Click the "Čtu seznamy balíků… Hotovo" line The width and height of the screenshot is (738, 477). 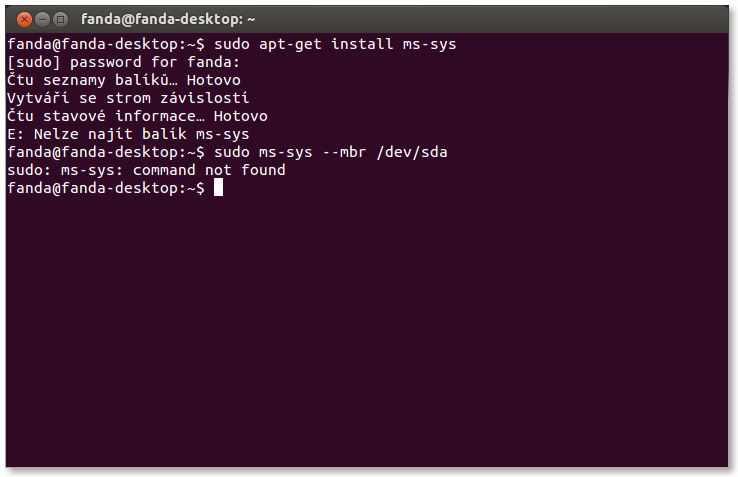(x=123, y=80)
